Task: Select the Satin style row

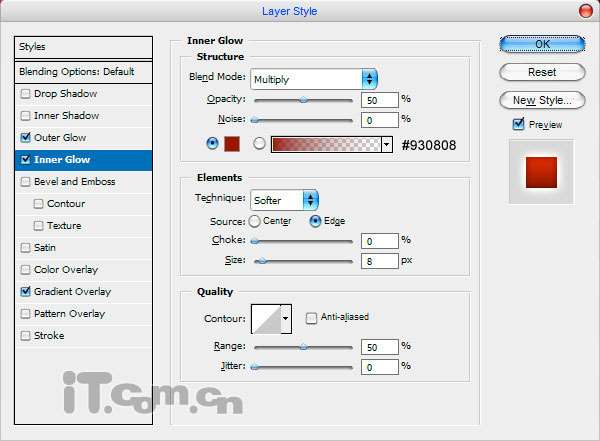Action: pyautogui.click(x=83, y=248)
